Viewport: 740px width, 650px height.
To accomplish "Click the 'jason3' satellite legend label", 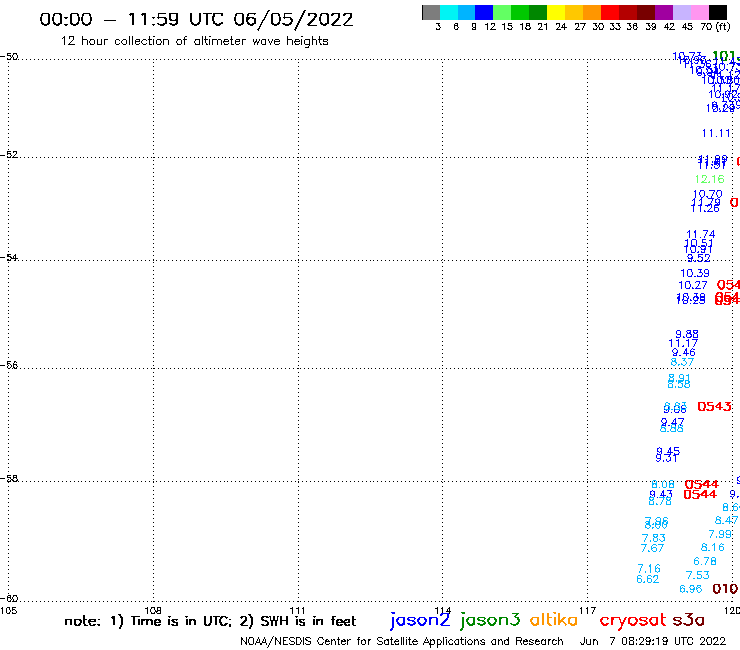I will [490, 620].
